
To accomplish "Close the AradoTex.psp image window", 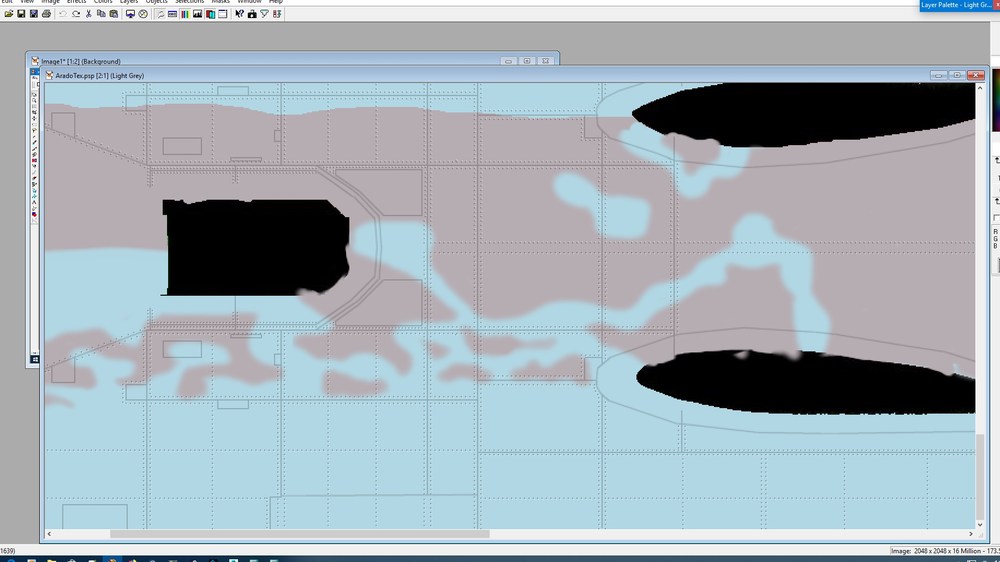I will [x=976, y=75].
